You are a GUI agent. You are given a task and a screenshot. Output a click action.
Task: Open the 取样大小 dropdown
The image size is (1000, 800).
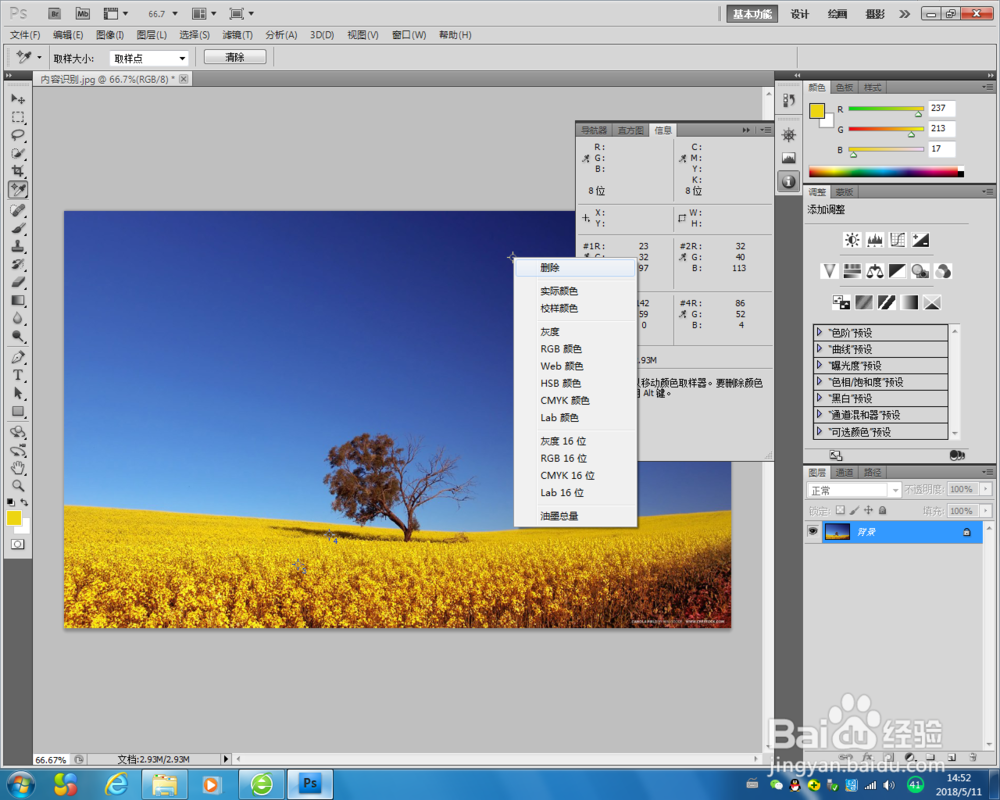click(x=149, y=58)
